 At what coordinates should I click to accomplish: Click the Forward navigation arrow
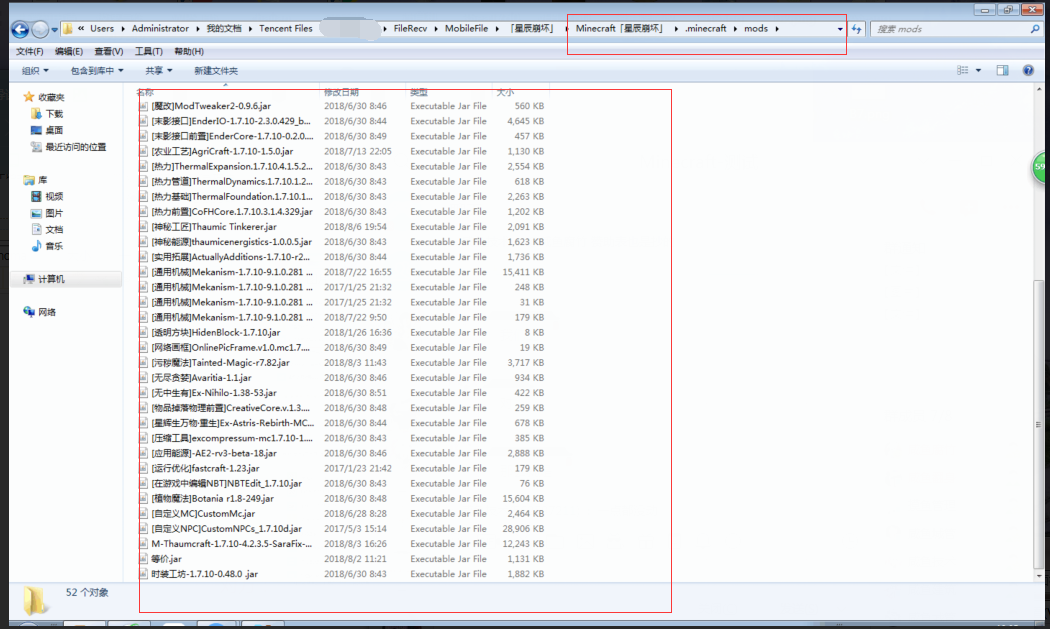(41, 30)
